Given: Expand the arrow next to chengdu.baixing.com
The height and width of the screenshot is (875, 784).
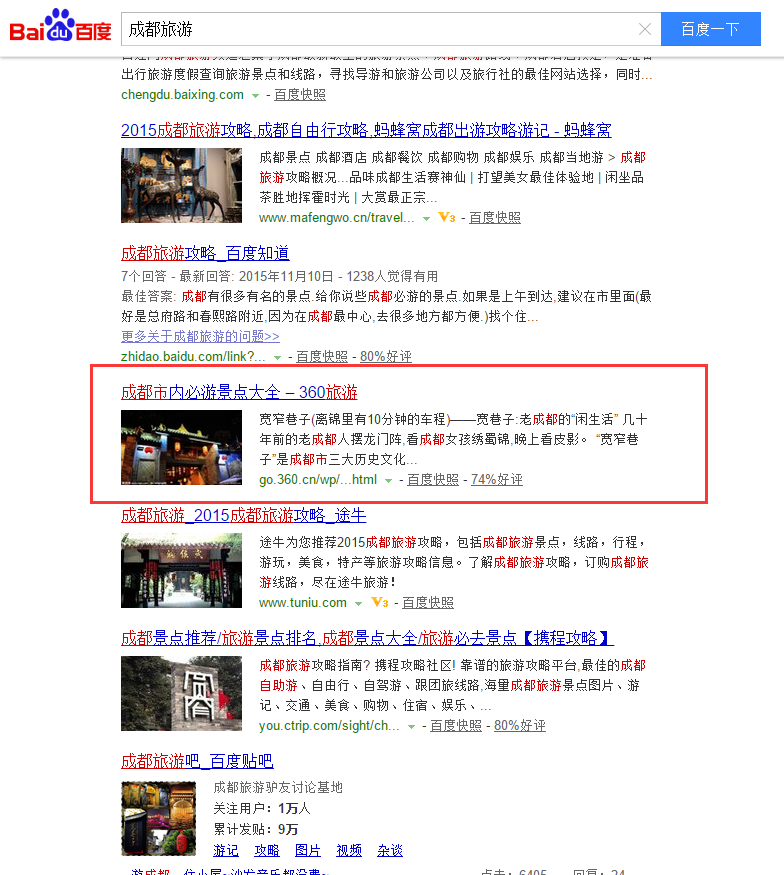Looking at the screenshot, I should 256,95.
